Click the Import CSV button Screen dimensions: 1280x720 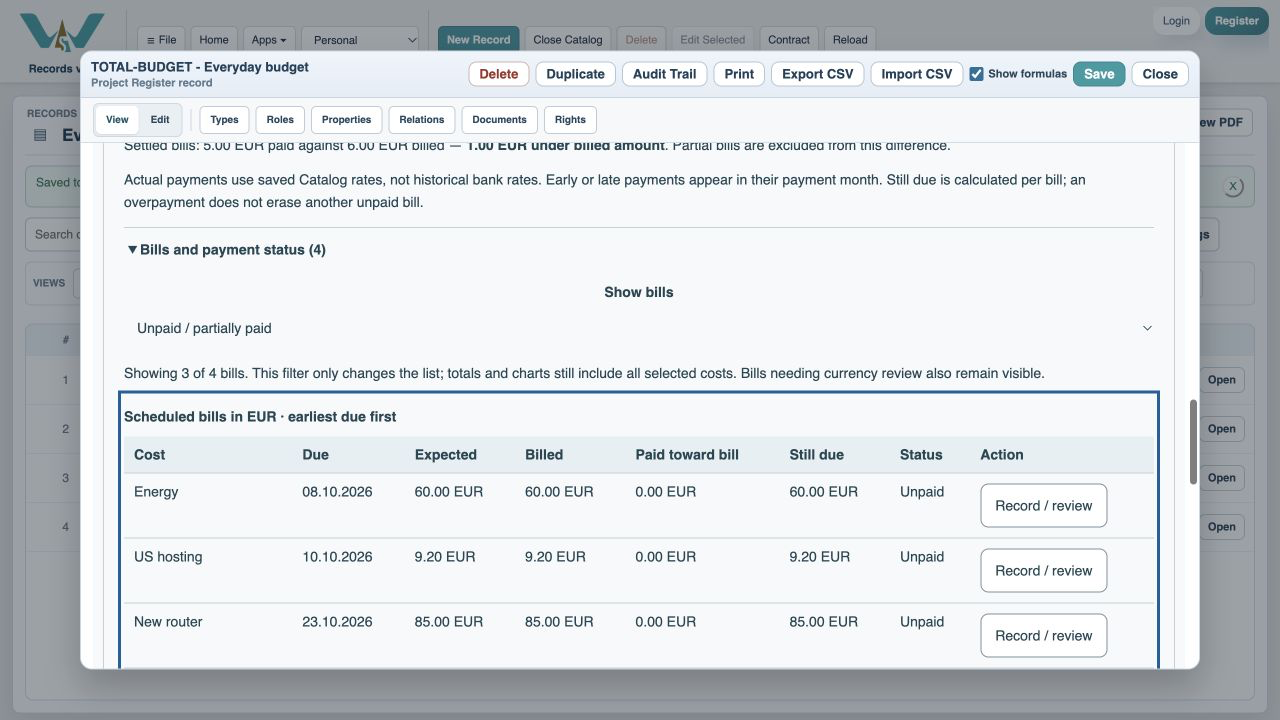click(x=917, y=74)
